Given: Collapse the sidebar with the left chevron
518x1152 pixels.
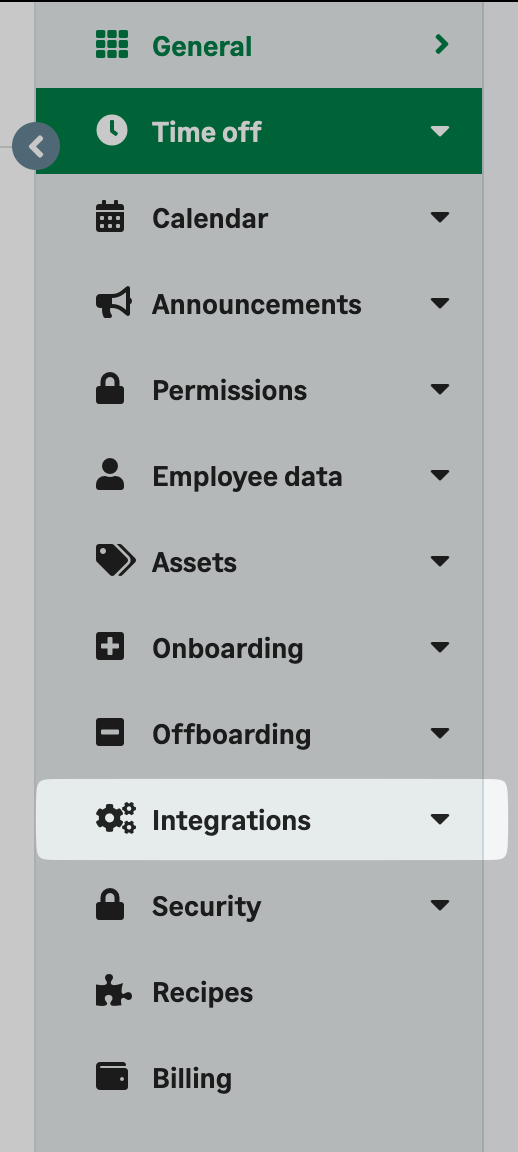Looking at the screenshot, I should pyautogui.click(x=36, y=147).
